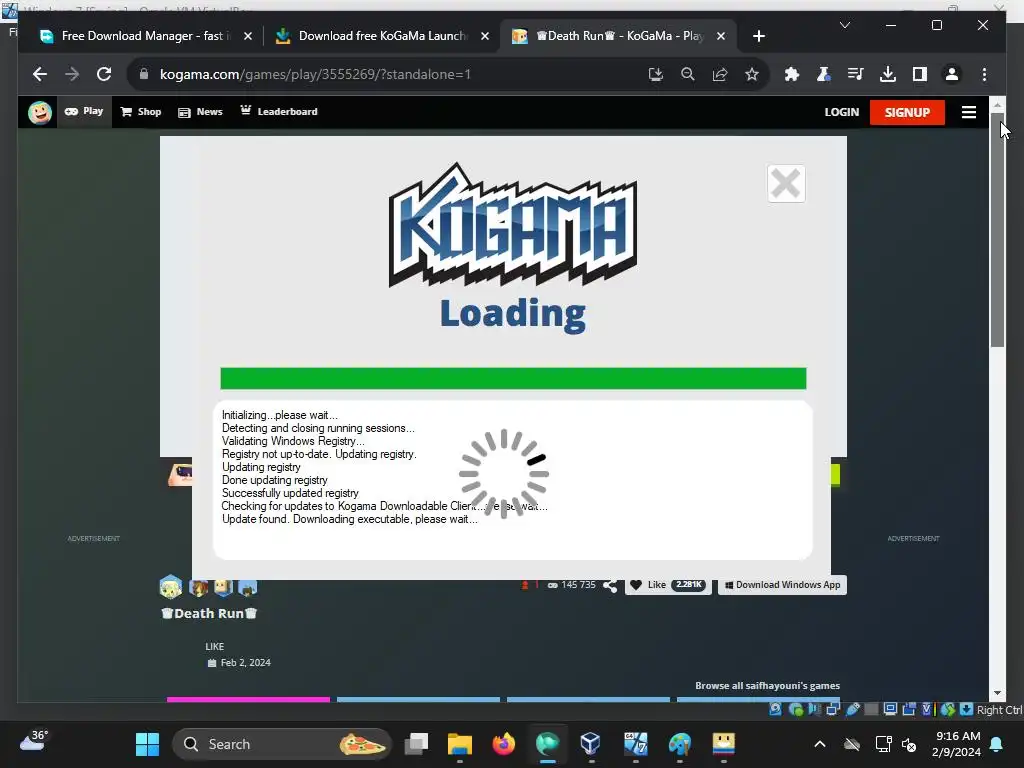Bookmark this page with the star icon
Image resolution: width=1024 pixels, height=768 pixels.
click(752, 74)
